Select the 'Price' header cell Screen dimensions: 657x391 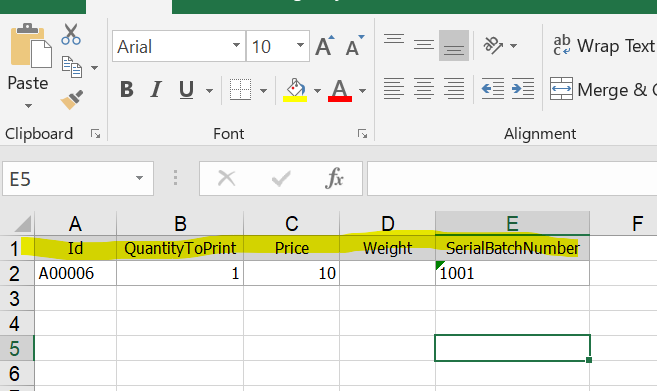(292, 248)
